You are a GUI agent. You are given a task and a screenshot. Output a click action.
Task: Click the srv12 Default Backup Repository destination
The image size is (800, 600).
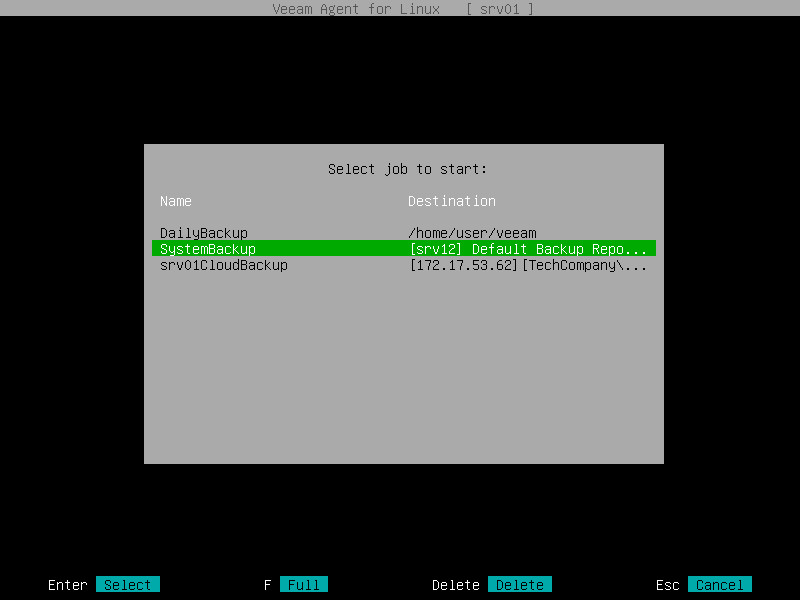(528, 248)
